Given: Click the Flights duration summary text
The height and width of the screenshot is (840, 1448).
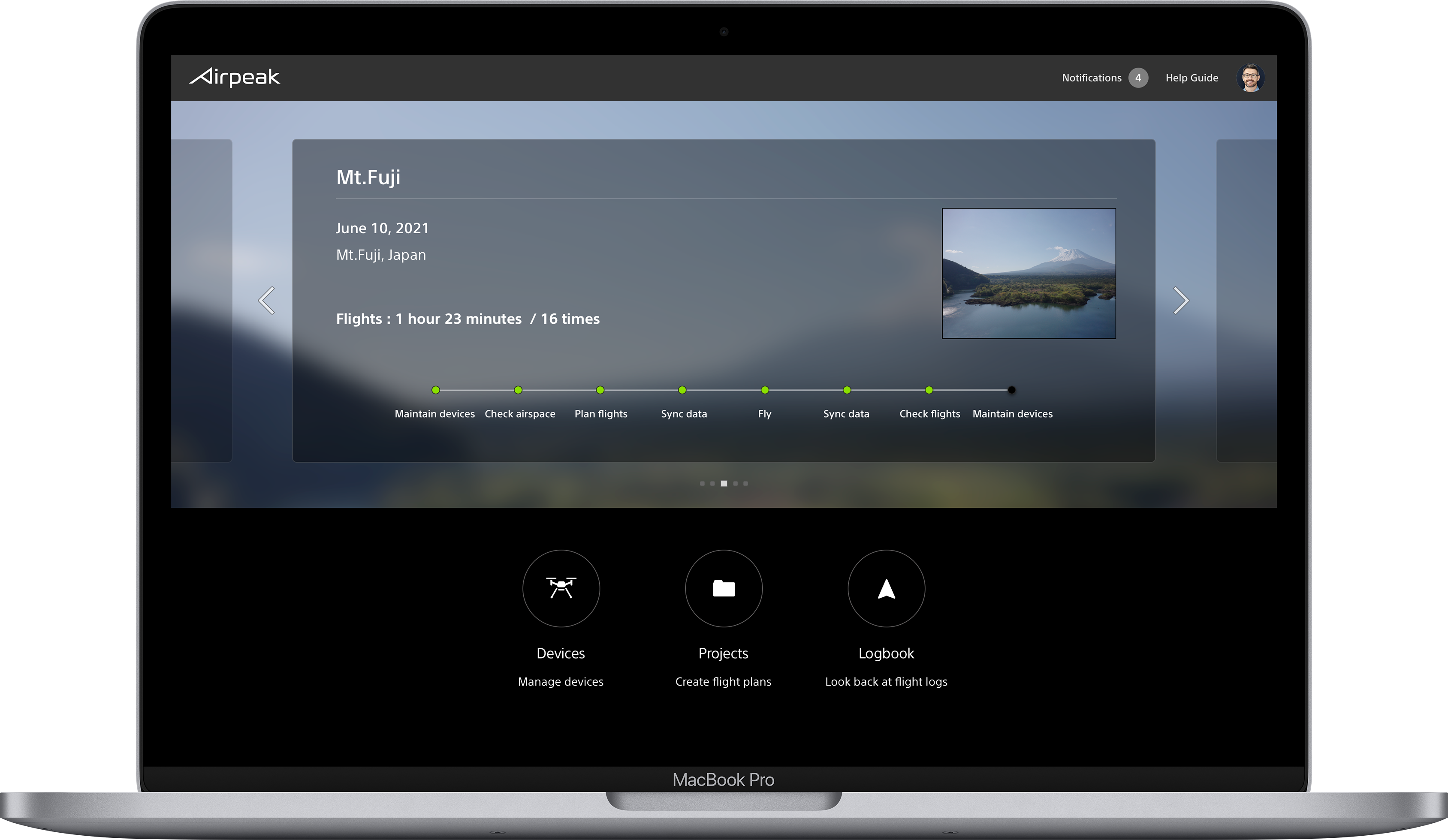Looking at the screenshot, I should point(468,319).
